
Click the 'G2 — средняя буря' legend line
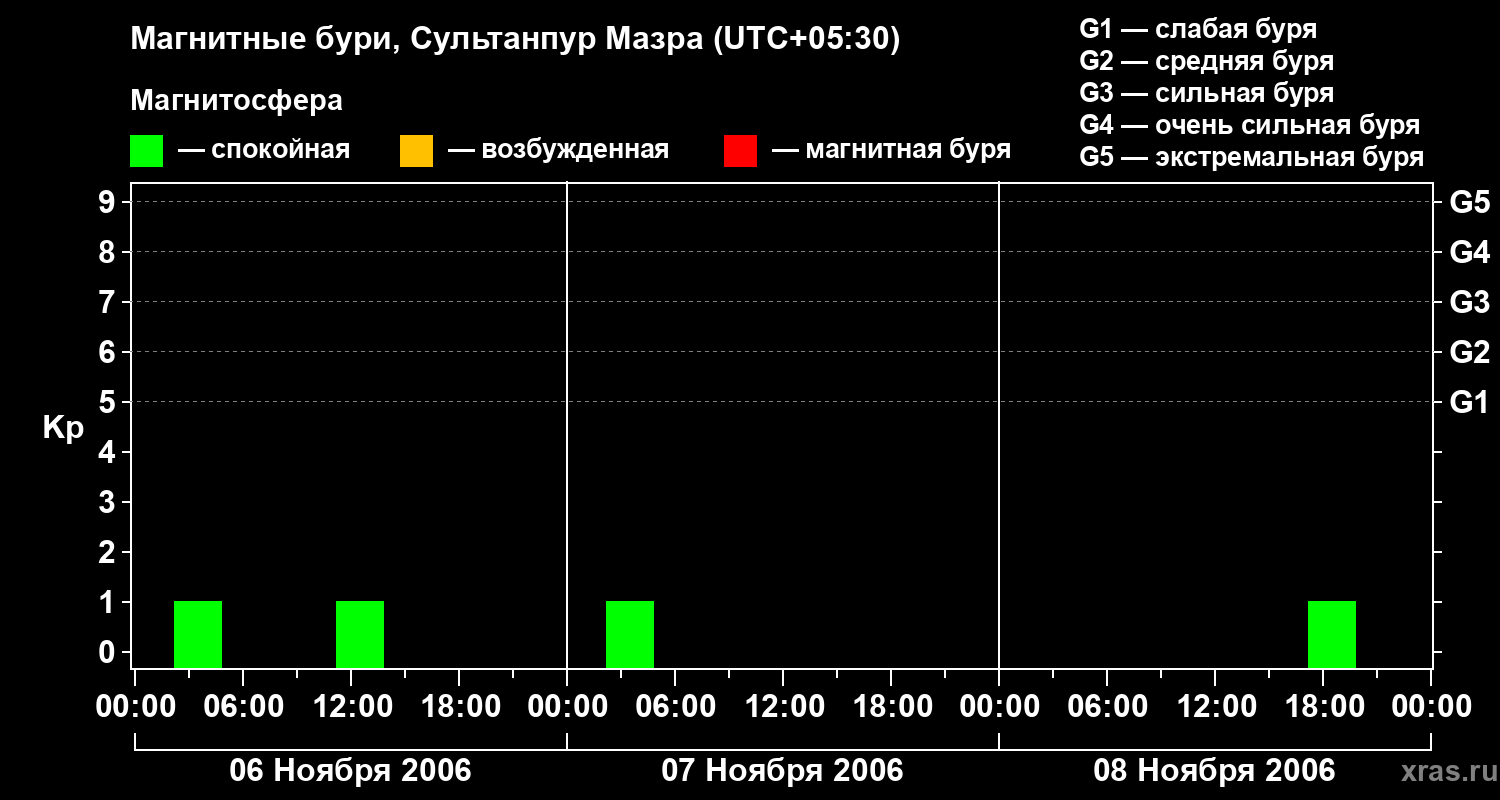pos(1207,61)
